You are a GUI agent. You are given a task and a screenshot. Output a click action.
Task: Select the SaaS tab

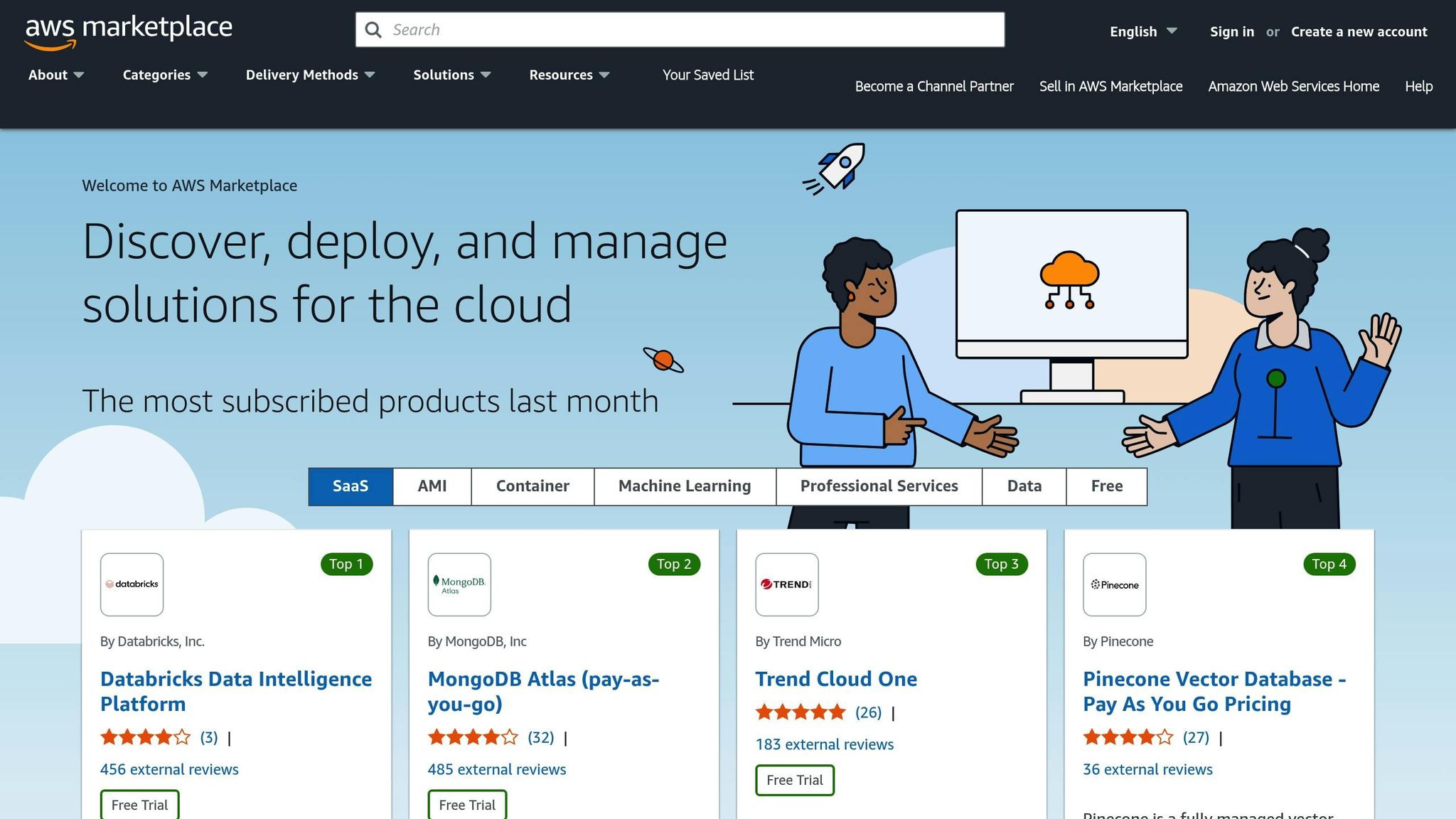[x=350, y=486]
